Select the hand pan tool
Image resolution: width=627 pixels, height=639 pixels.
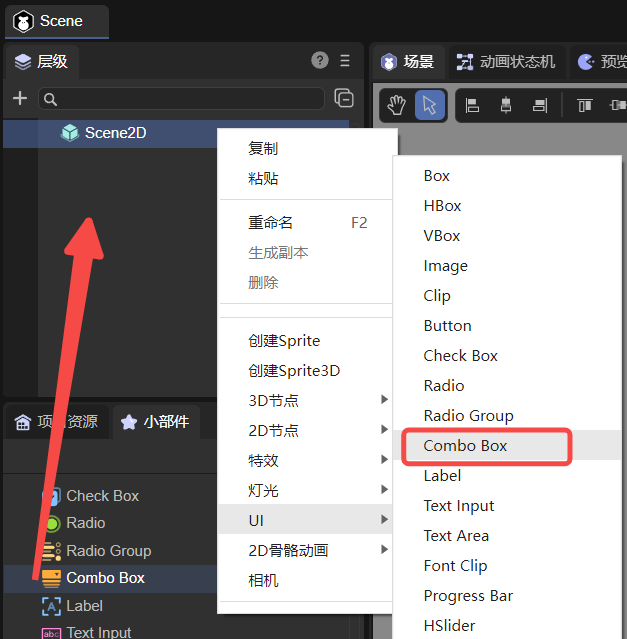[398, 105]
